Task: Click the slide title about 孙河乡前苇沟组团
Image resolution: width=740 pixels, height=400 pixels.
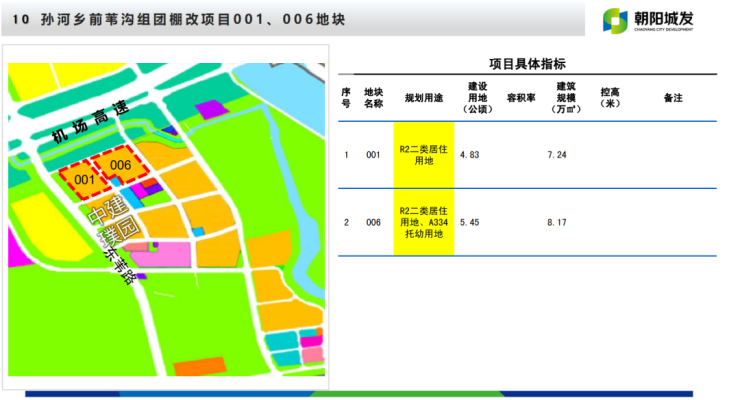Action: pyautogui.click(x=178, y=20)
